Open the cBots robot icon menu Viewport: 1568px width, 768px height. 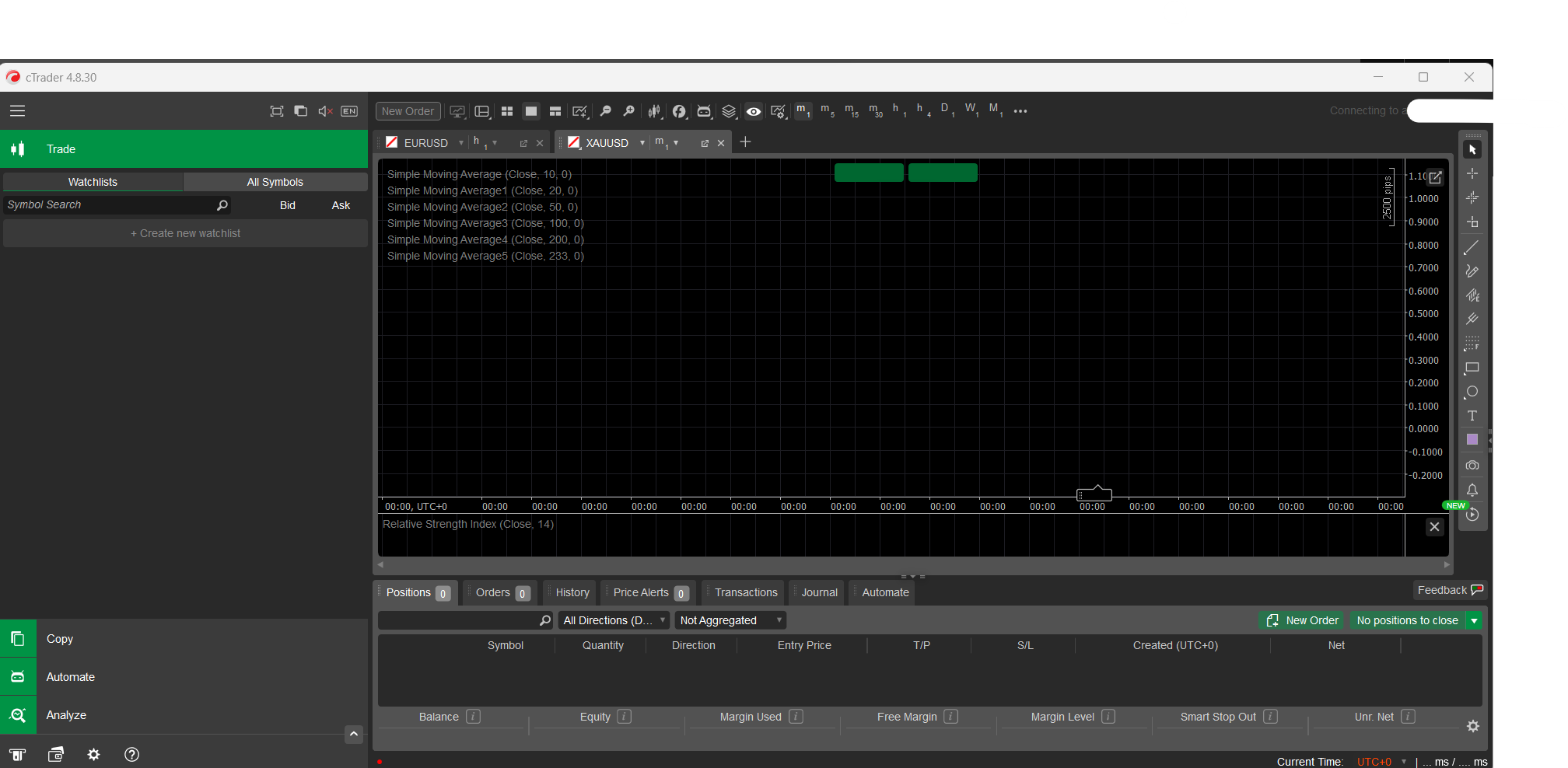[x=704, y=111]
